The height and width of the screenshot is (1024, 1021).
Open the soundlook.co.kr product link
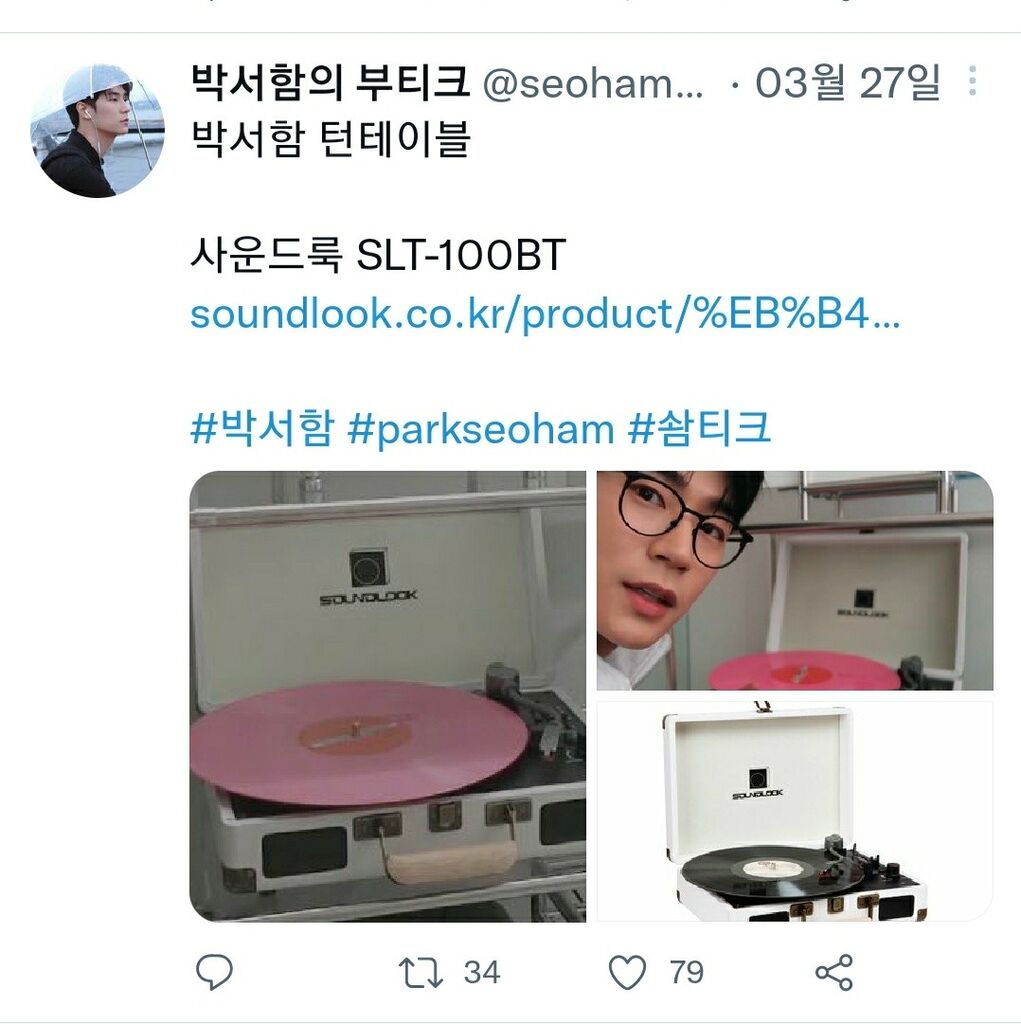(x=545, y=313)
